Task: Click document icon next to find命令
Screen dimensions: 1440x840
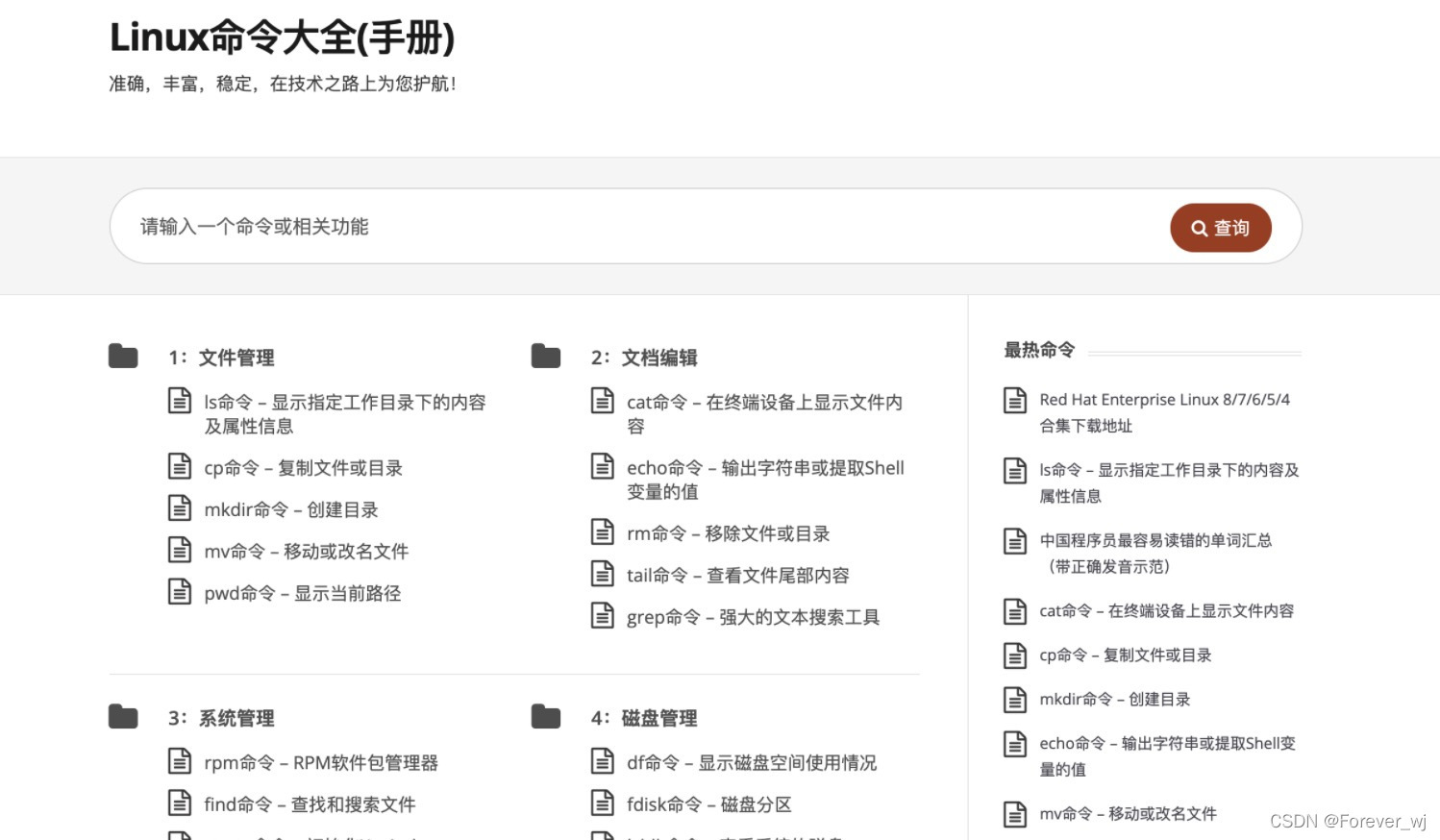Action: tap(180, 803)
